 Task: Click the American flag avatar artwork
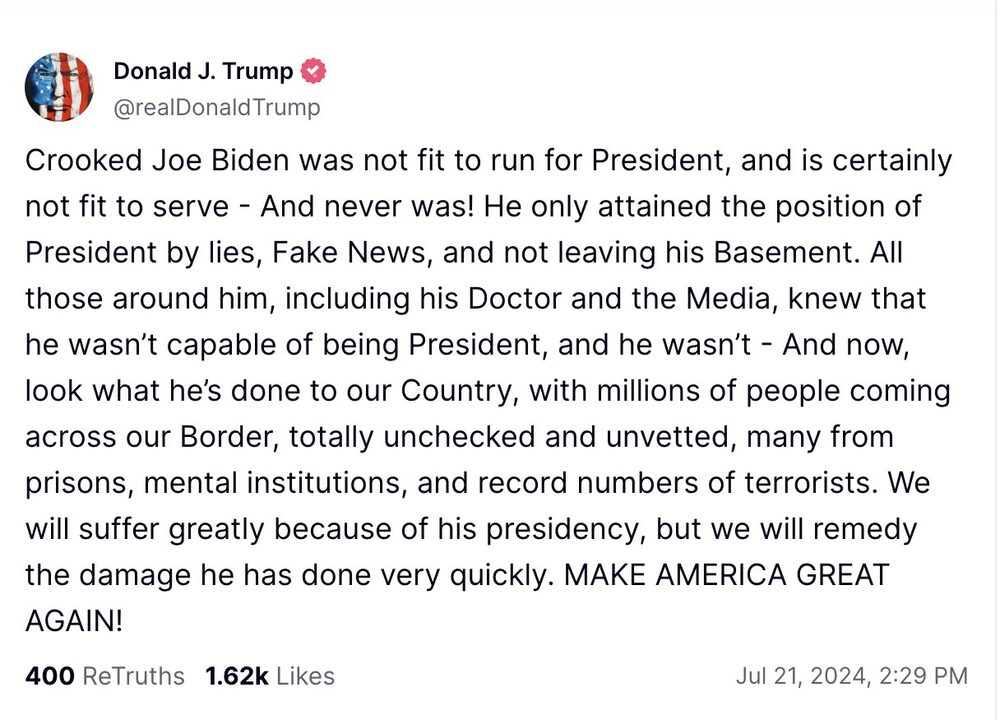click(60, 86)
